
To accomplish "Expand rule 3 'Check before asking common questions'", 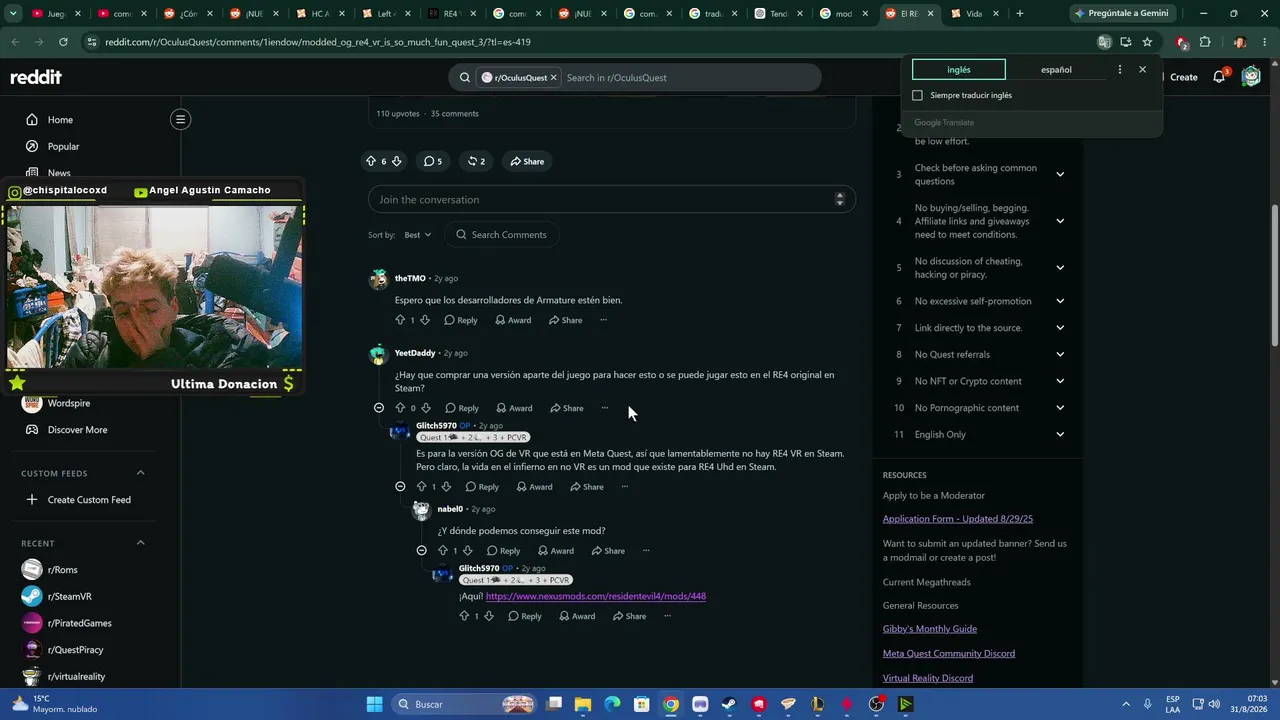I will (1060, 174).
